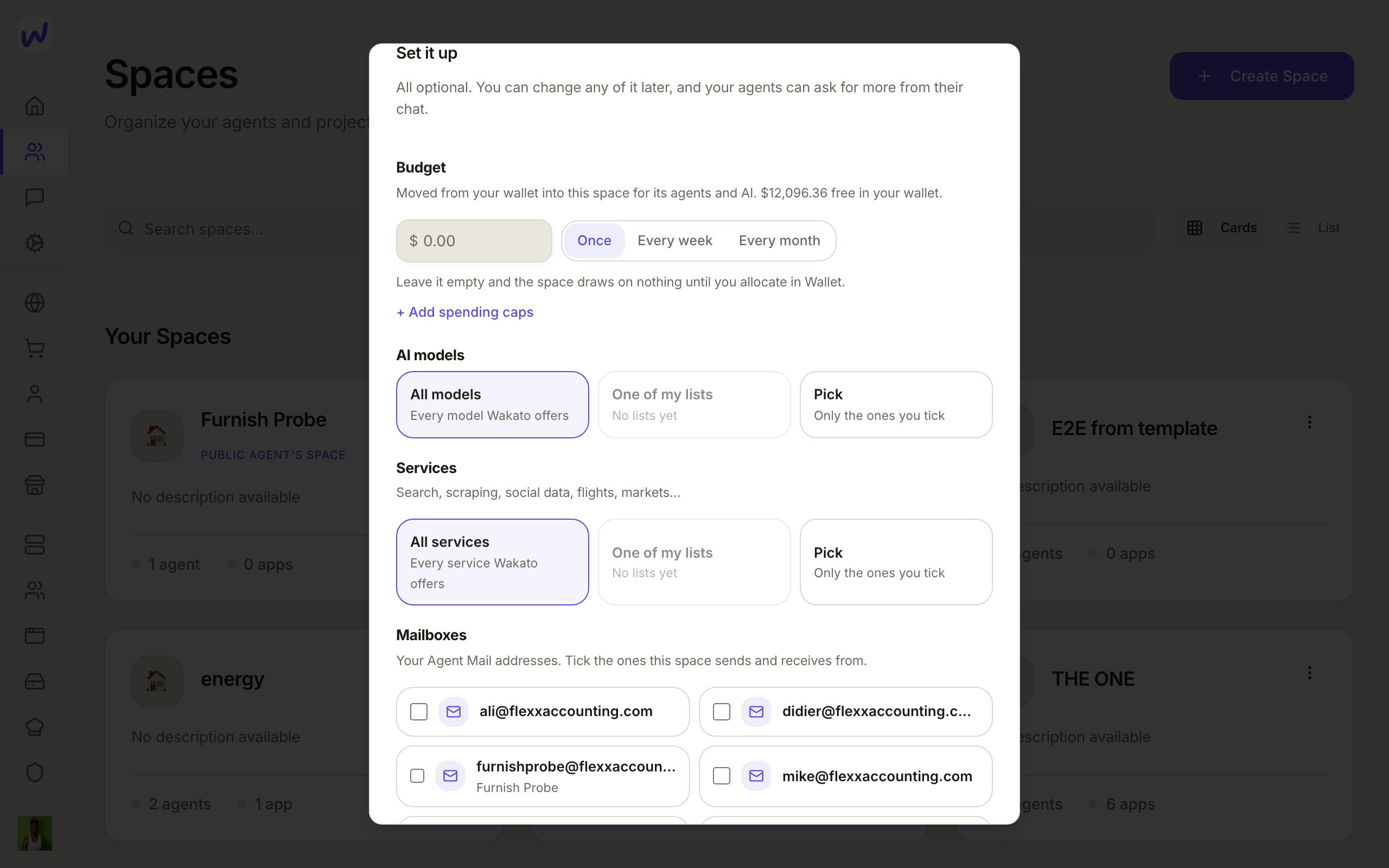Open the single person icon in sidebar
This screenshot has height=868, width=1389.
[34, 394]
